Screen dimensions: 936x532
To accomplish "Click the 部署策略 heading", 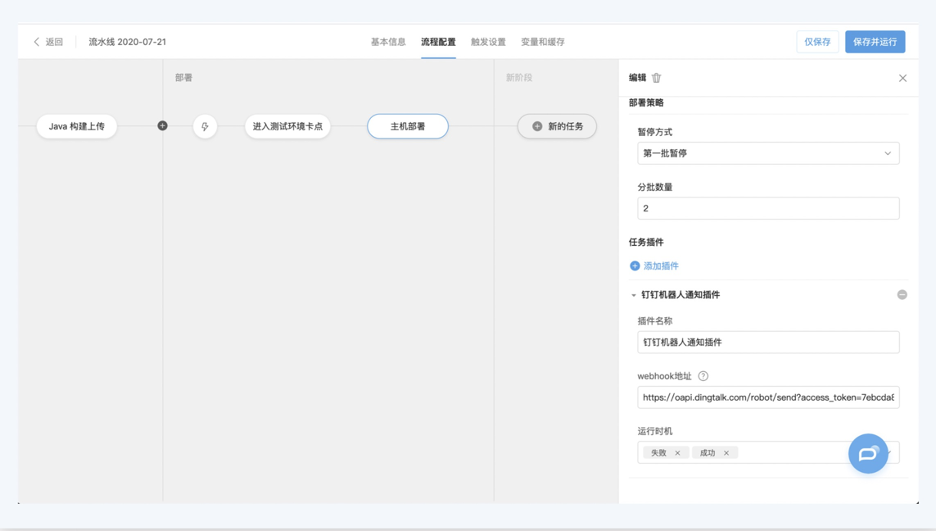I will click(x=646, y=103).
